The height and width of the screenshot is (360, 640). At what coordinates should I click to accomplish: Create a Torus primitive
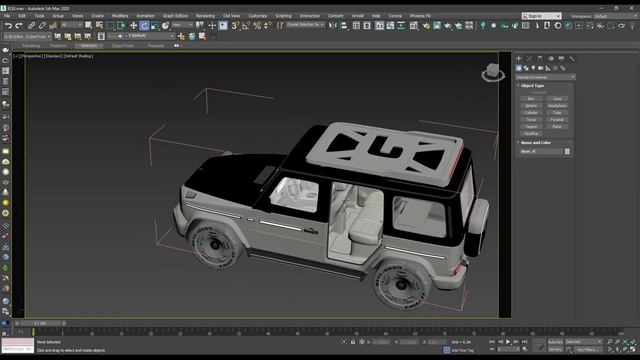(531, 120)
